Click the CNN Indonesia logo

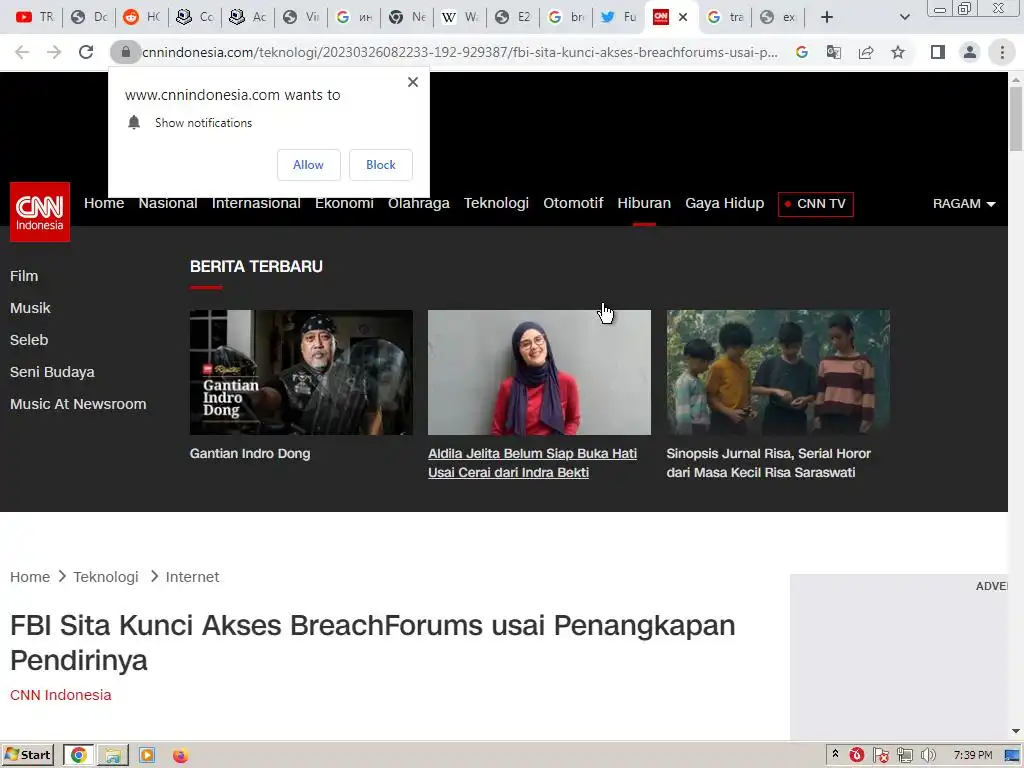(40, 212)
